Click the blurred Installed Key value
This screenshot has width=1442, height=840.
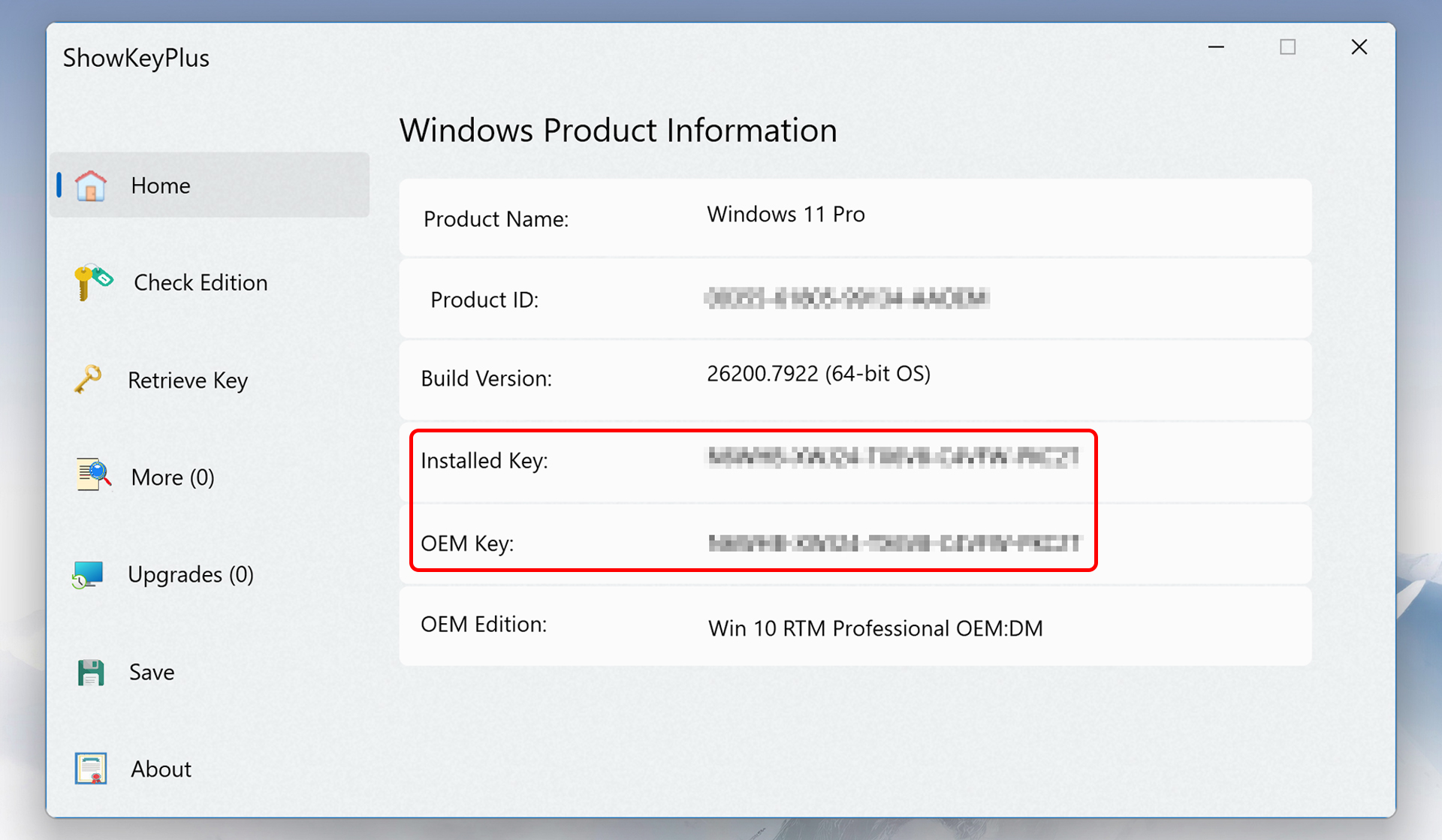tap(893, 457)
